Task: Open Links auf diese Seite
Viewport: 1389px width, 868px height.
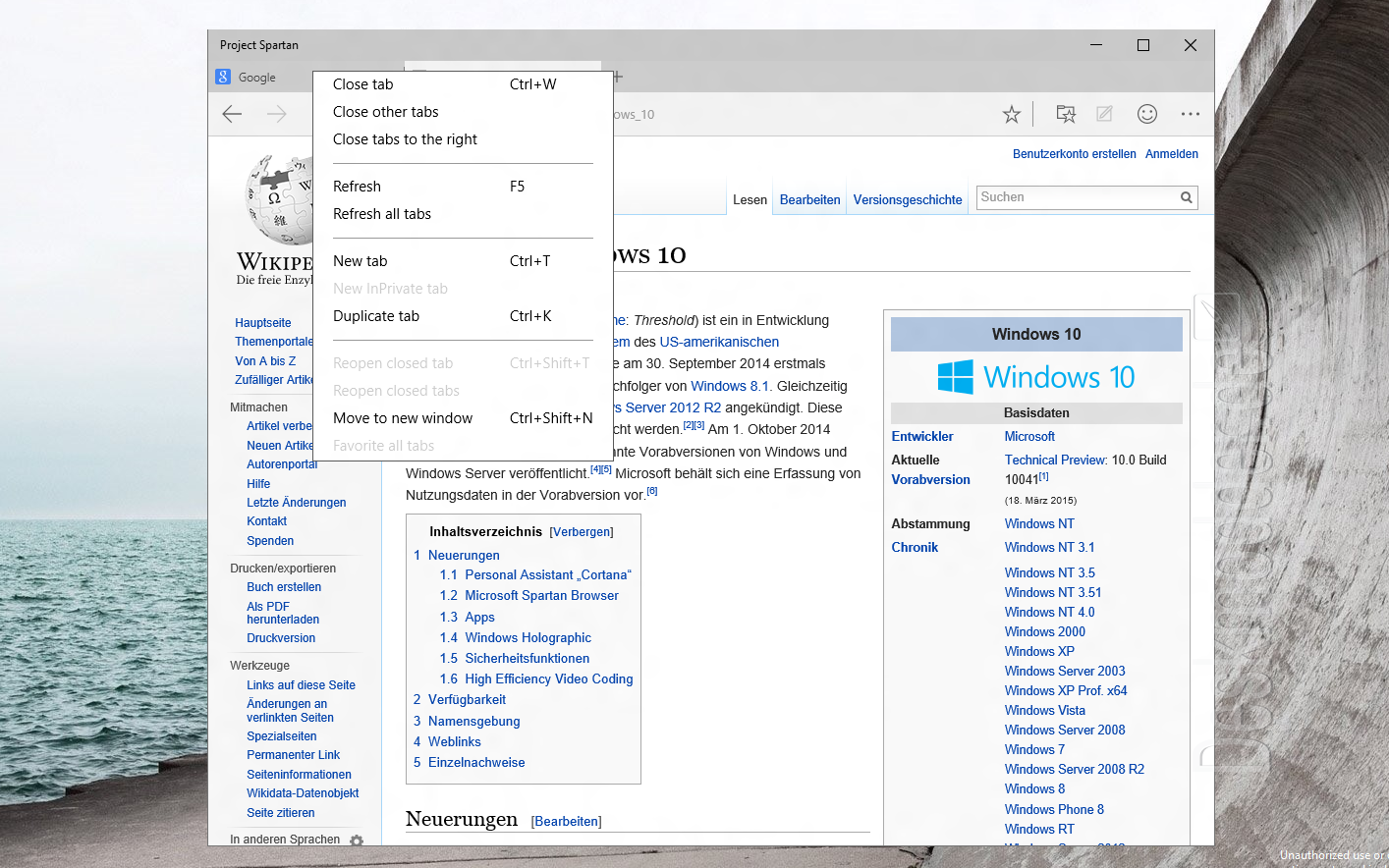Action: [301, 685]
